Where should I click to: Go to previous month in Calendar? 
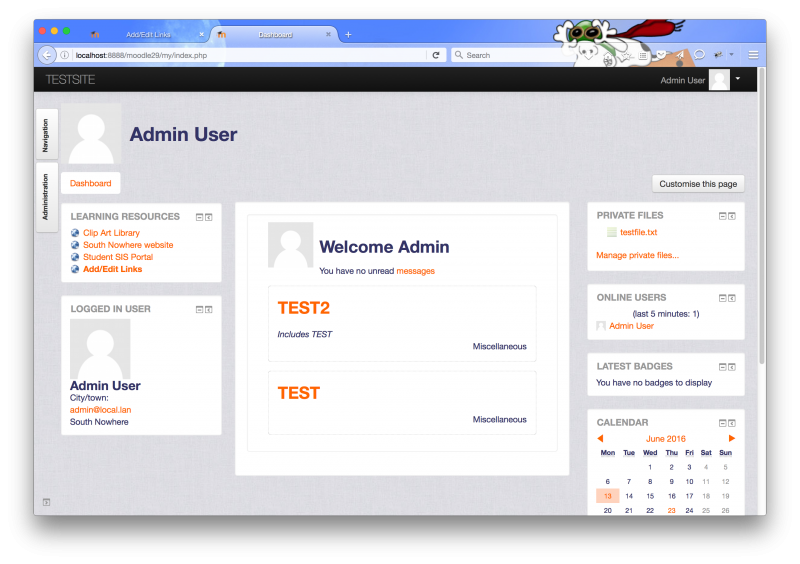tap(601, 438)
